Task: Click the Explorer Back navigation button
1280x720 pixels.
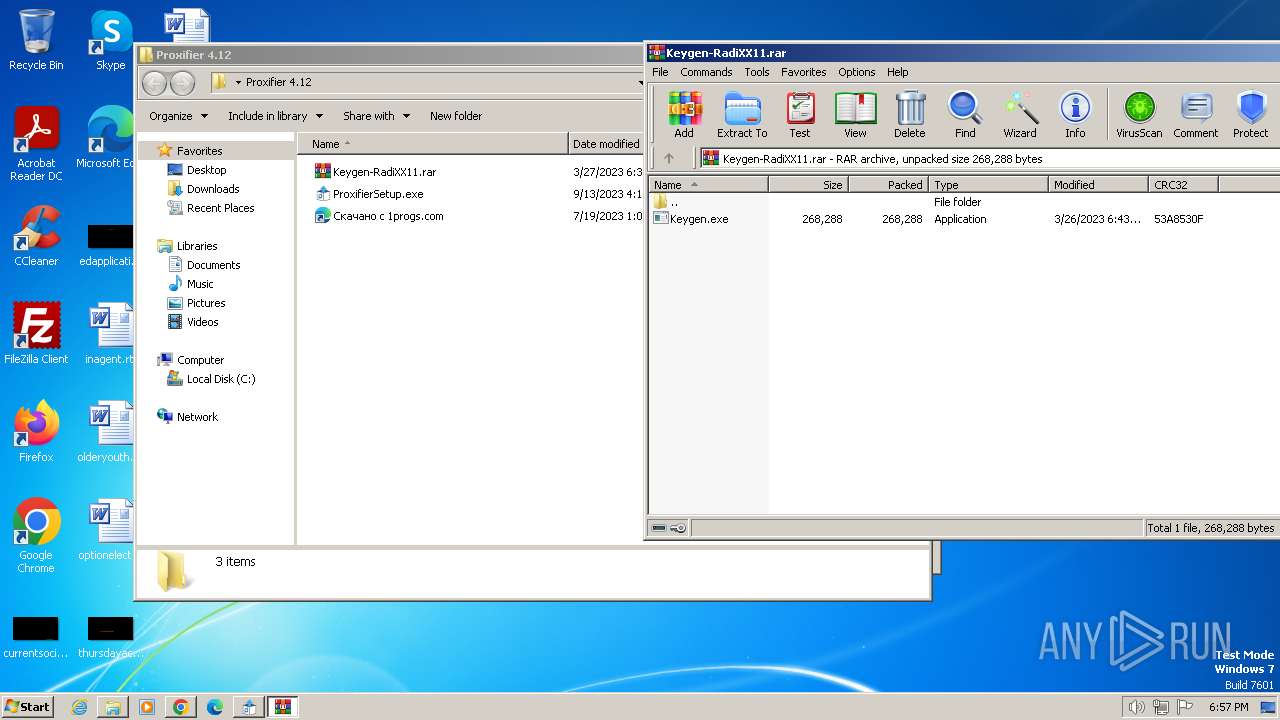Action: [x=154, y=82]
